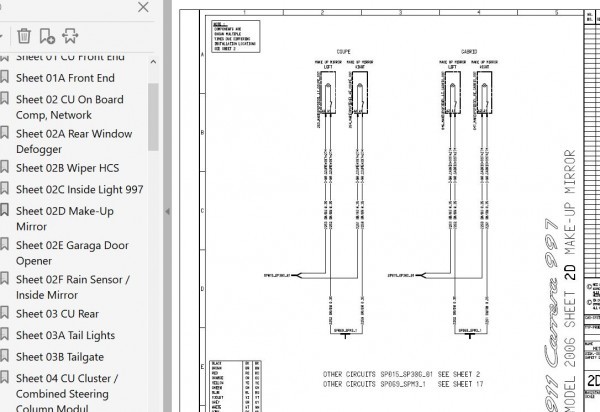Click bookmark ribbon icon beside Sheet 02 CU On Board
Image resolution: width=600 pixels, height=412 pixels.
[x=4, y=98]
